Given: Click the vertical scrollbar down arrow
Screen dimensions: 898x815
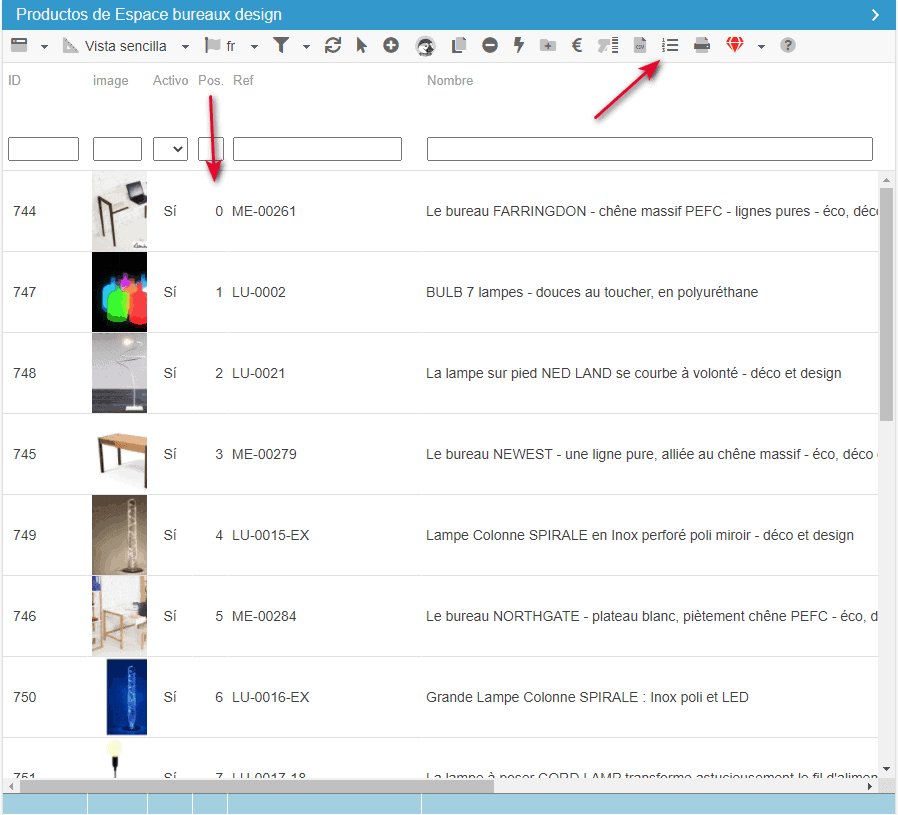Looking at the screenshot, I should [x=886, y=769].
